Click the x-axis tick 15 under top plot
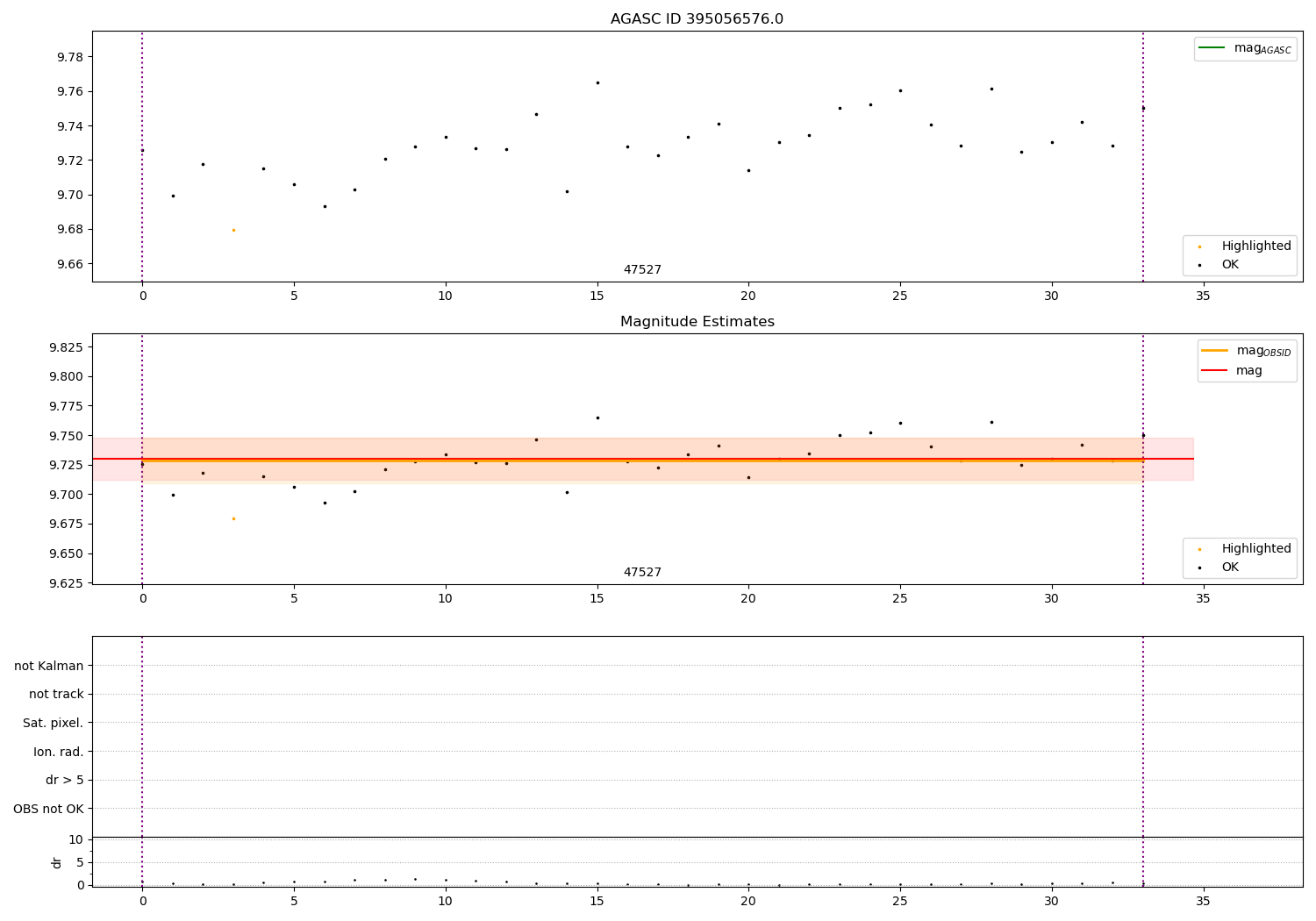Image resolution: width=1316 pixels, height=921 pixels. coord(597,296)
